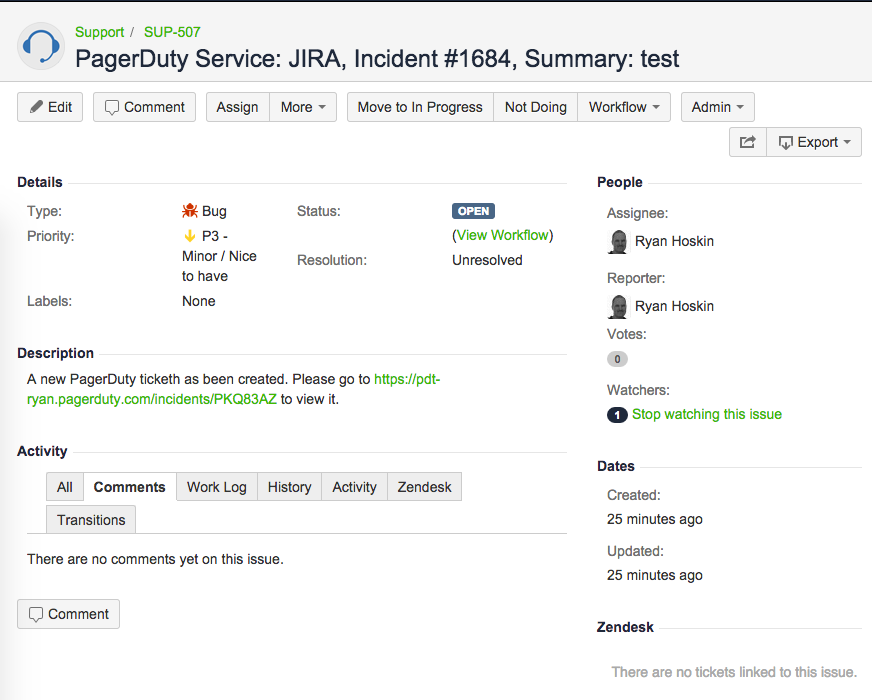Click 'There are no comments yet' text
This screenshot has width=872, height=700.
pos(155,559)
